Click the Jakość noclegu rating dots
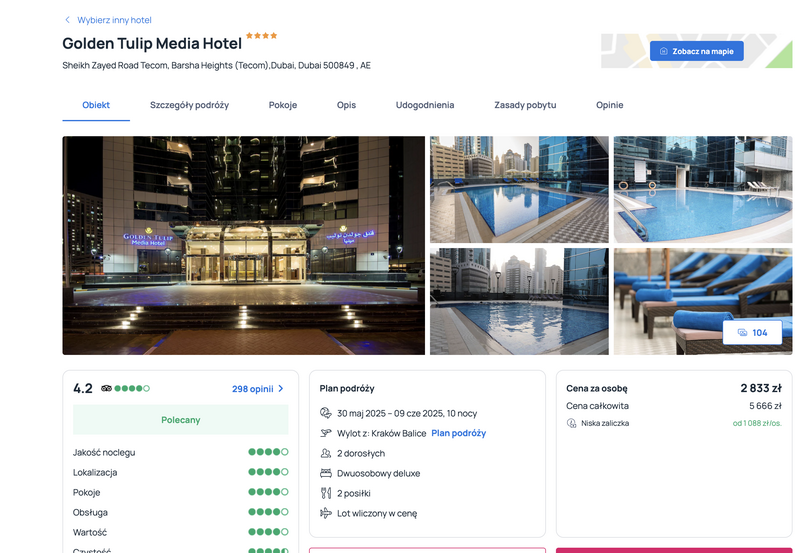 [268, 452]
